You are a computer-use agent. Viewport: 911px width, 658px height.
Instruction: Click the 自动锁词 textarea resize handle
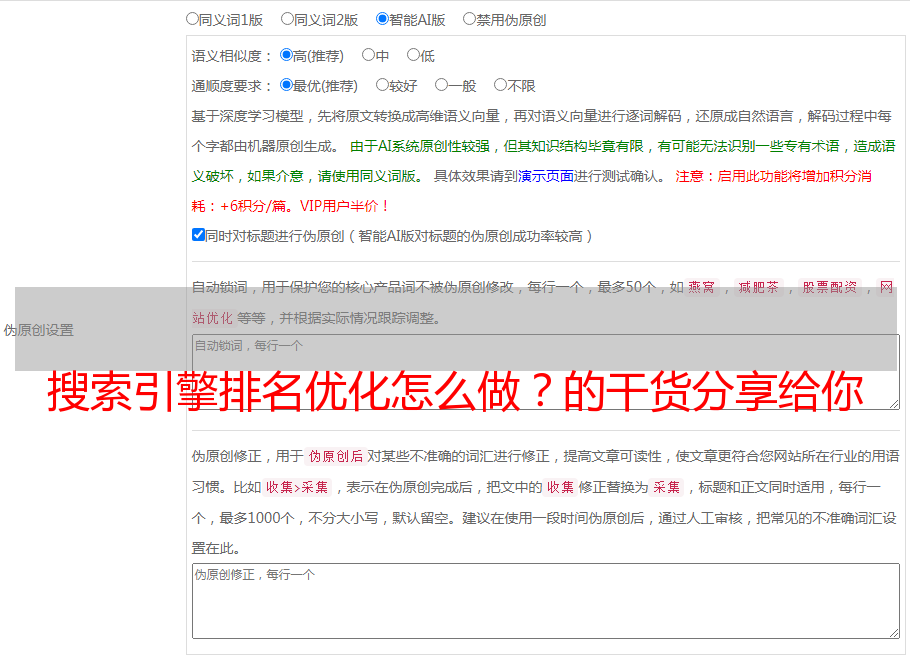(x=894, y=404)
